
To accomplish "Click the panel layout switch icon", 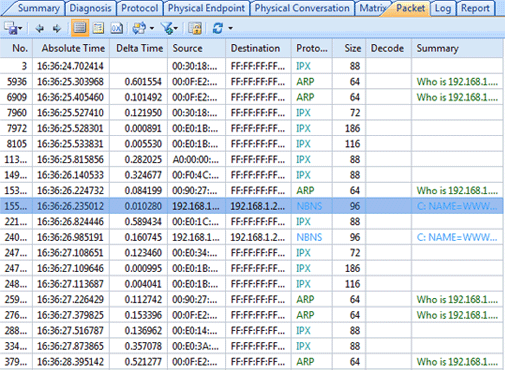I will pos(139,28).
